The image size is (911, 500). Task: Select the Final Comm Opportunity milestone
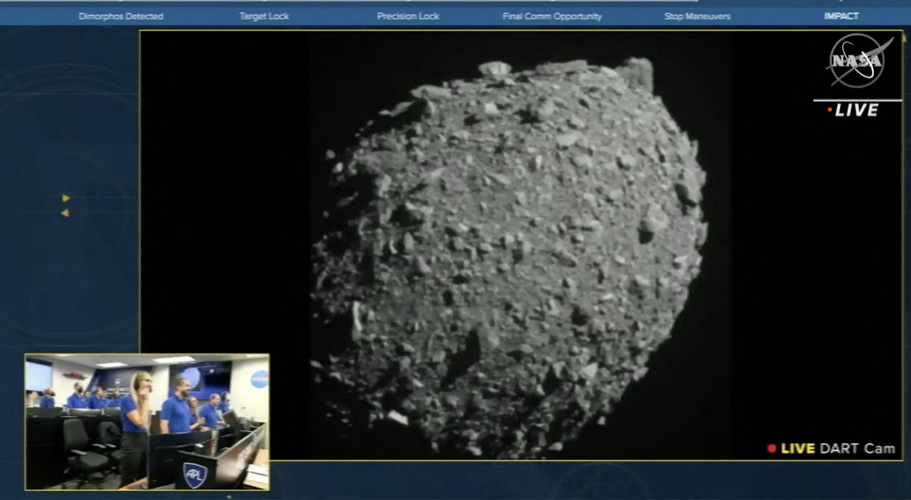tap(552, 17)
